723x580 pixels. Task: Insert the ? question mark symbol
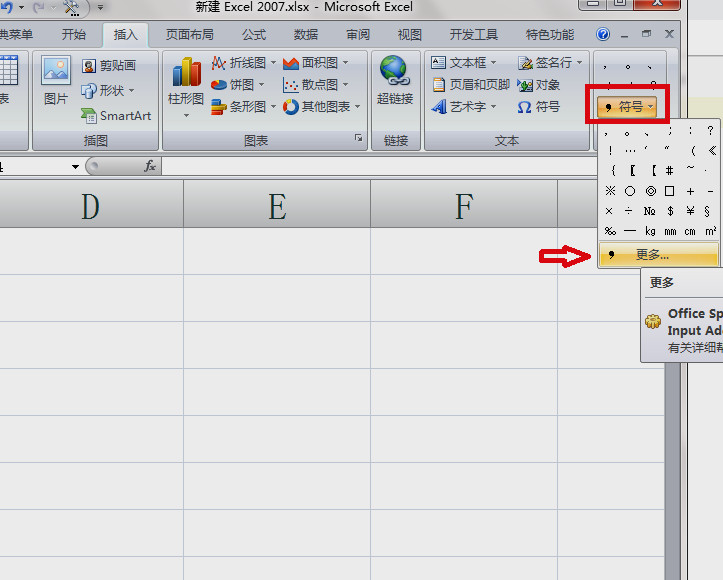click(710, 130)
